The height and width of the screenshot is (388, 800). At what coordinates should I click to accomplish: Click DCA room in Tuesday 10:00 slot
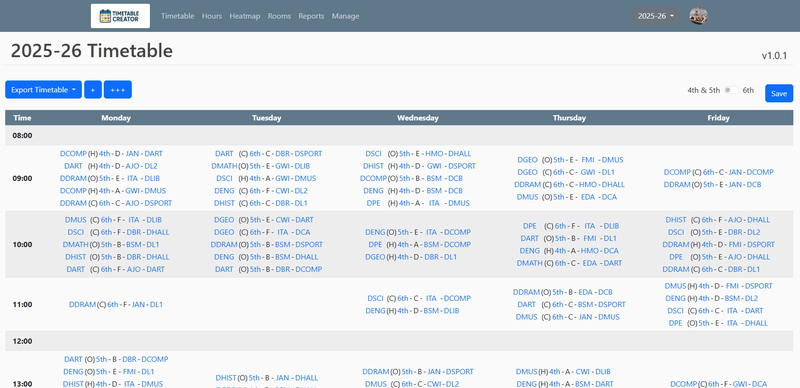click(303, 232)
